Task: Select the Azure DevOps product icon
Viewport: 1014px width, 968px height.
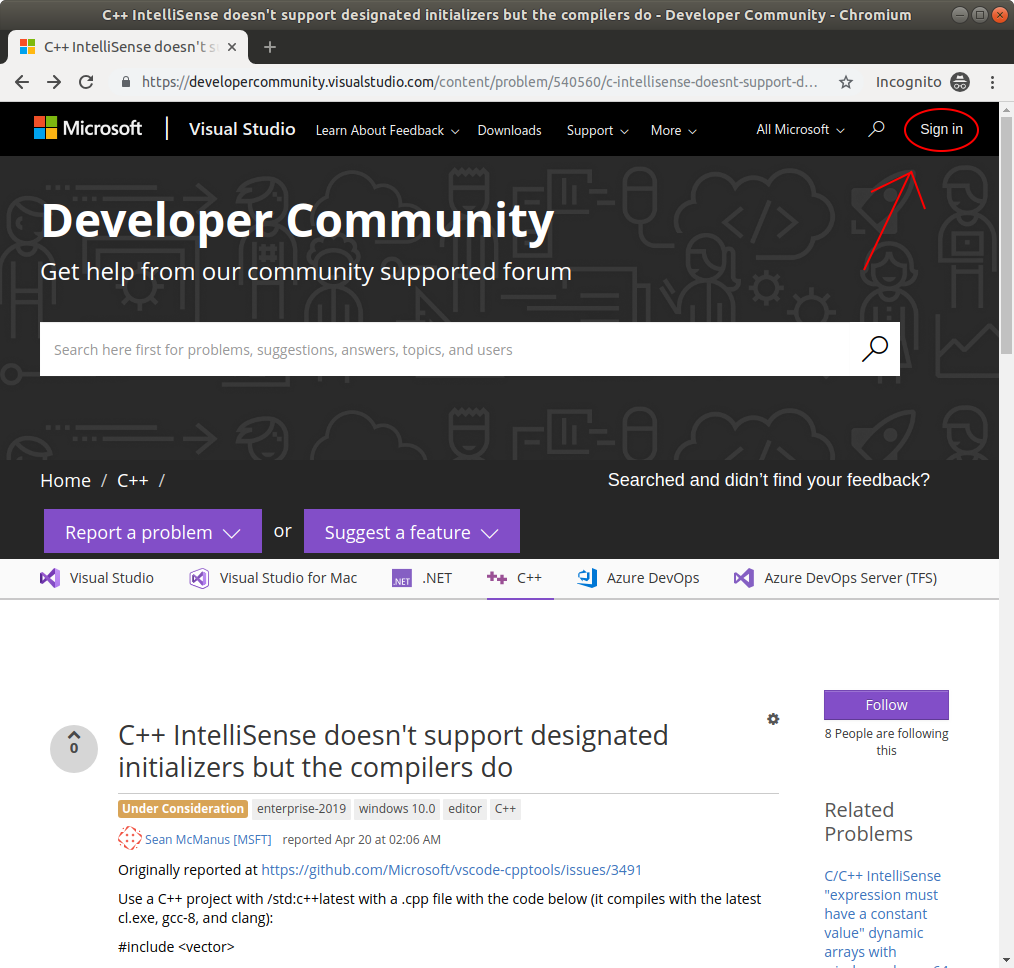Action: coord(587,577)
